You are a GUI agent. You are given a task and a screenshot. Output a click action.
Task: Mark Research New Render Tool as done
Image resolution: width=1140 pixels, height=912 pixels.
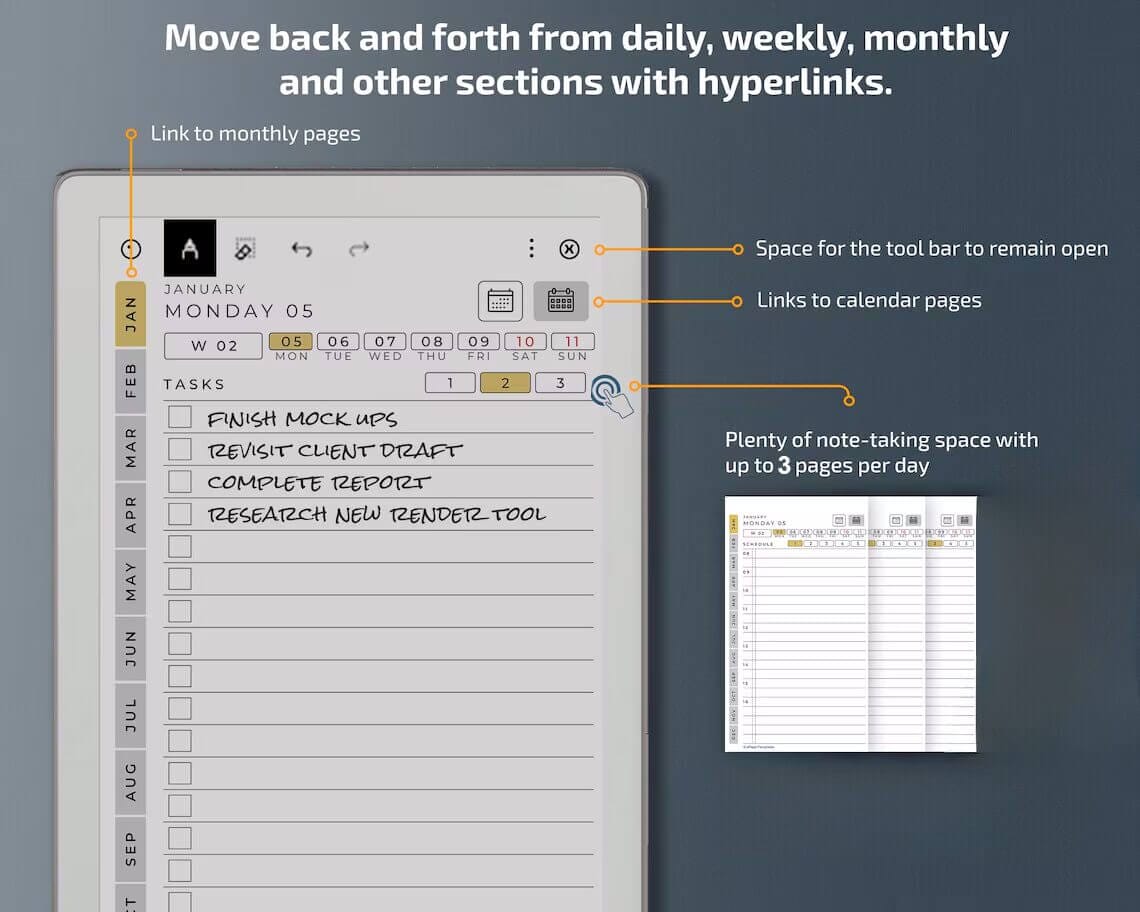180,514
